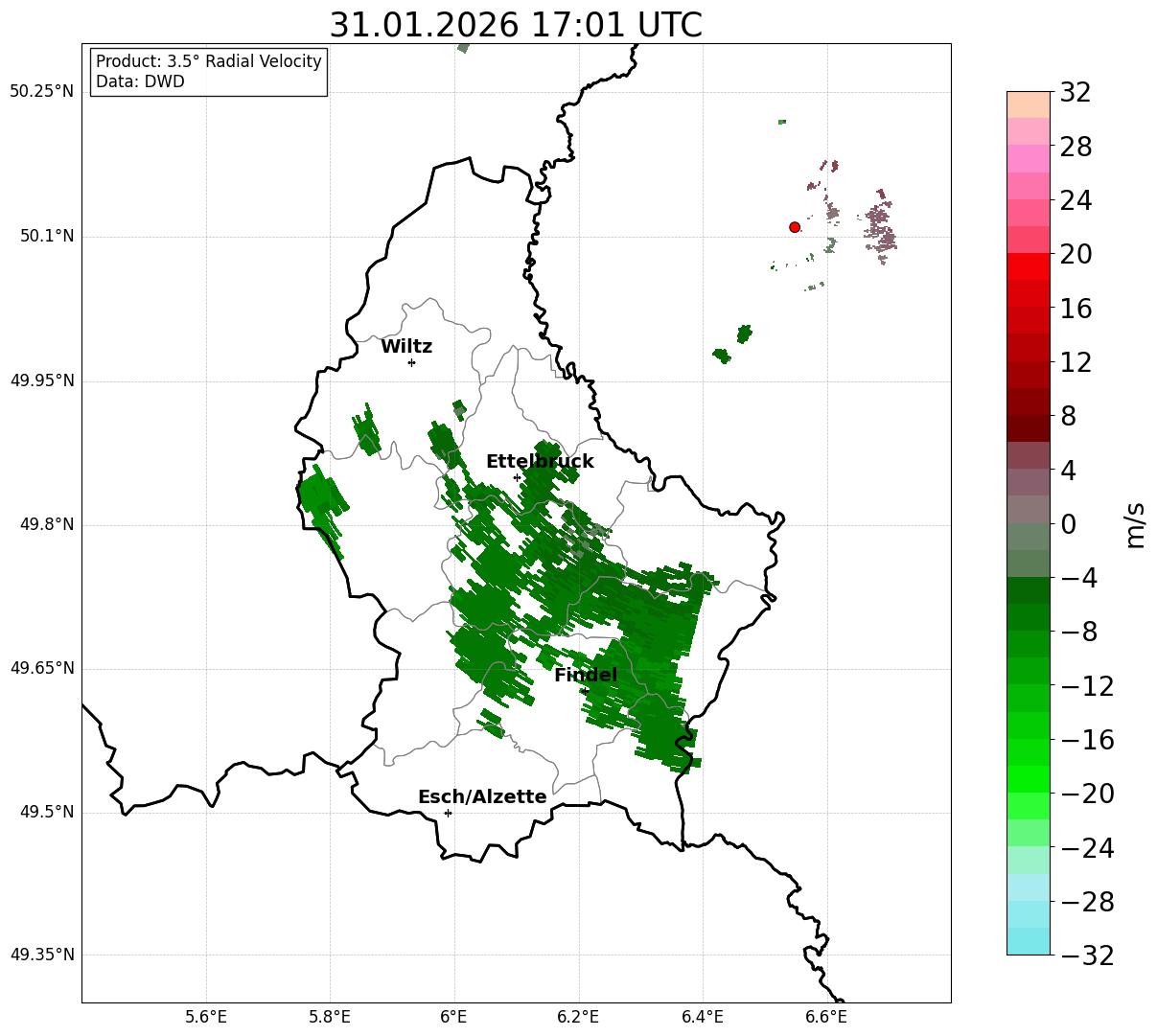This screenshot has height=1036, width=1157.
Task: Click the dark green colorbar swatch below -4
Action: tap(1029, 590)
